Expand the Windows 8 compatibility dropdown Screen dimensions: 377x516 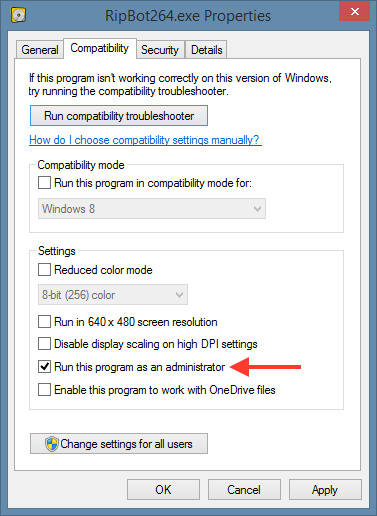click(152, 209)
